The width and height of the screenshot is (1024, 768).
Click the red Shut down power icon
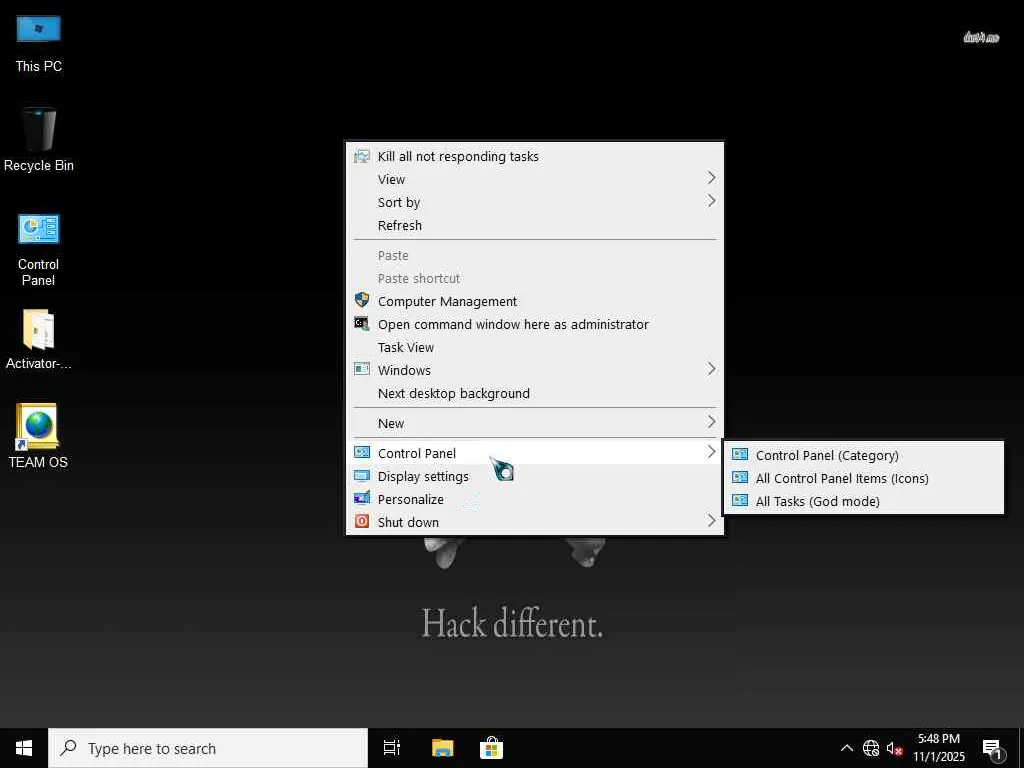point(362,521)
